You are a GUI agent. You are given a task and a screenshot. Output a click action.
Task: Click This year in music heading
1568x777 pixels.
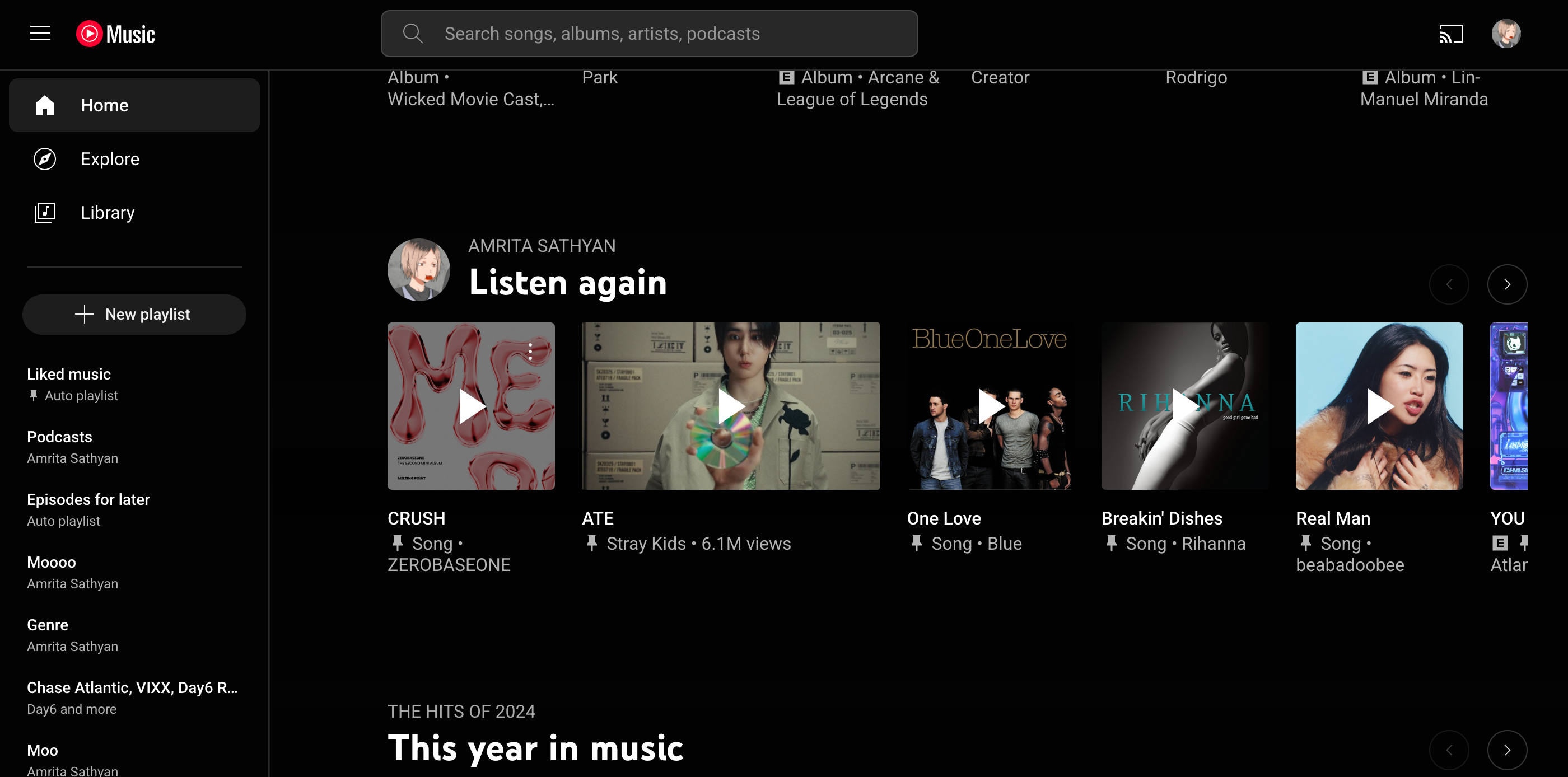click(x=535, y=748)
